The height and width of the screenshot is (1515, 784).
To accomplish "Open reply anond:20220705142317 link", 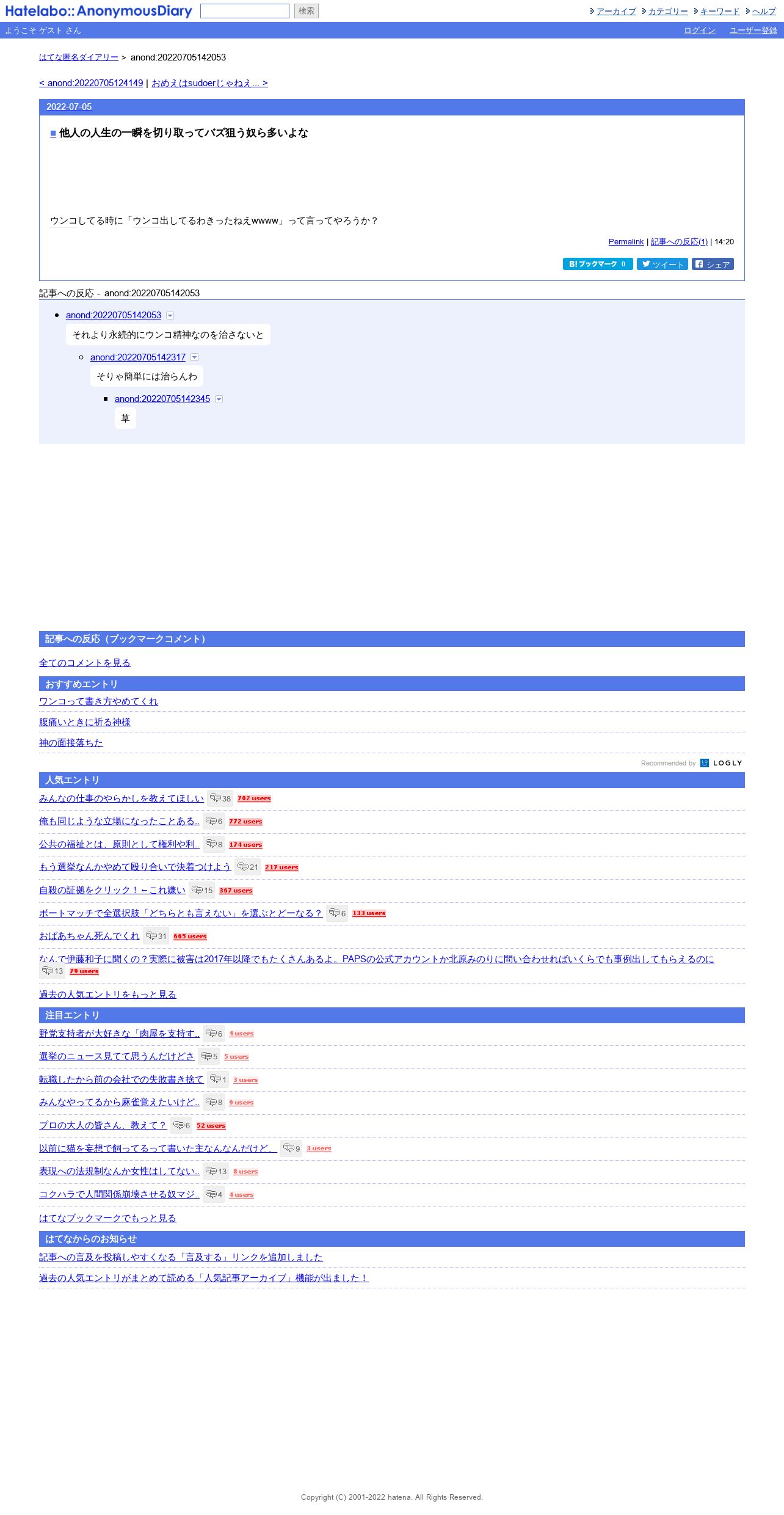I will [x=138, y=357].
